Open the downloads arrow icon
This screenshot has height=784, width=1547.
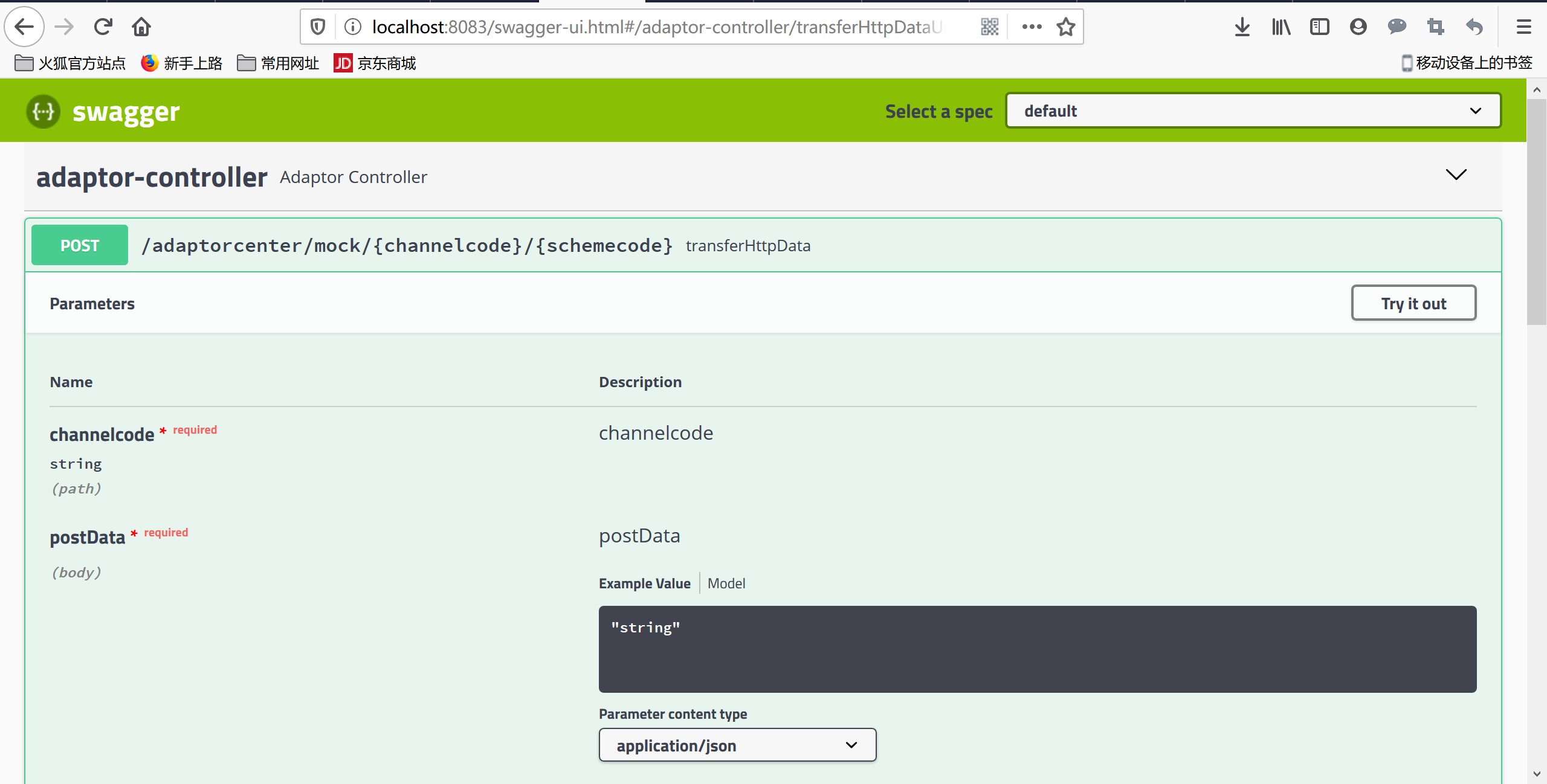coord(1242,27)
